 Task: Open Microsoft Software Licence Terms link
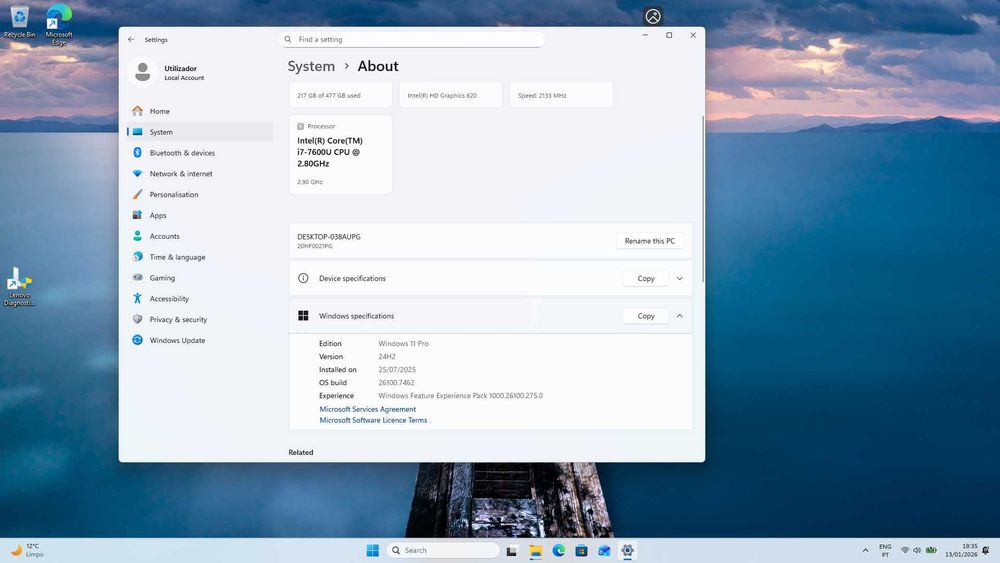(373, 420)
